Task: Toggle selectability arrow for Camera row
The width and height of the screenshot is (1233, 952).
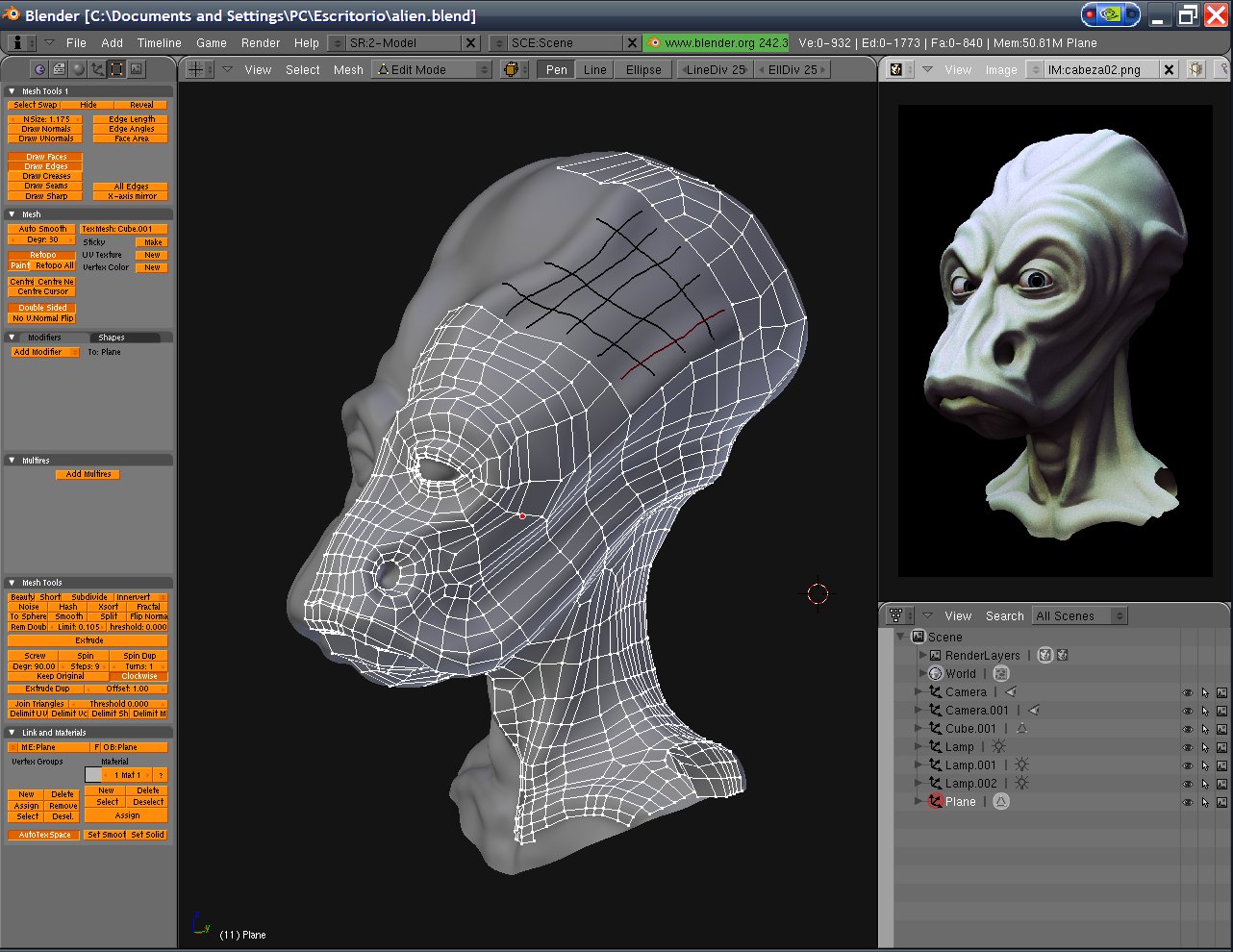Action: click(x=1205, y=692)
